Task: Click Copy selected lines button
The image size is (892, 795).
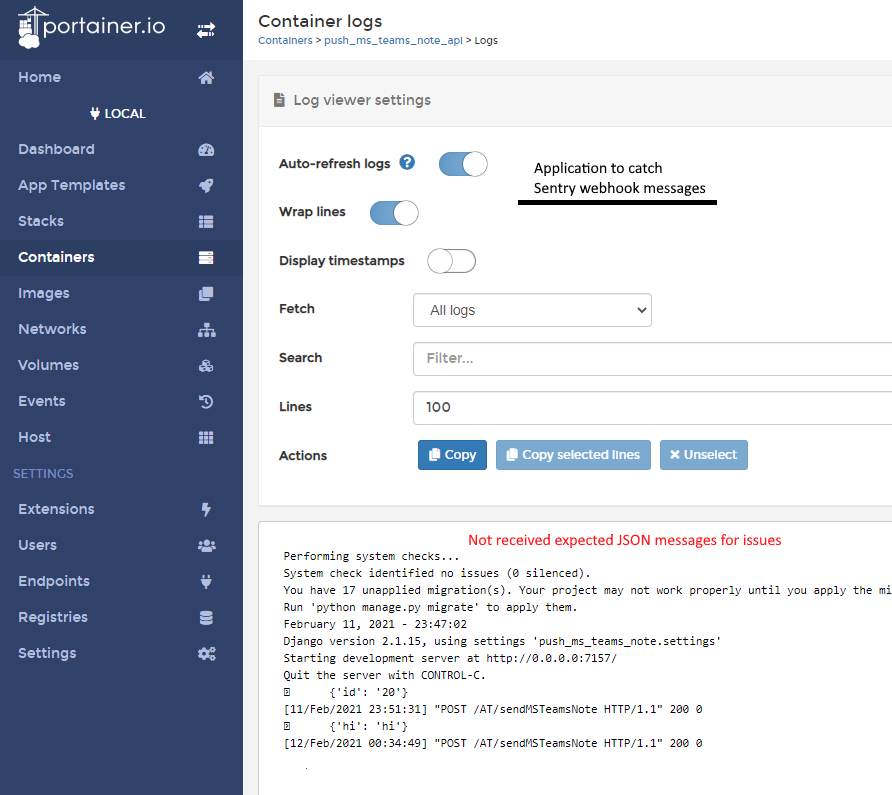Action: click(573, 455)
